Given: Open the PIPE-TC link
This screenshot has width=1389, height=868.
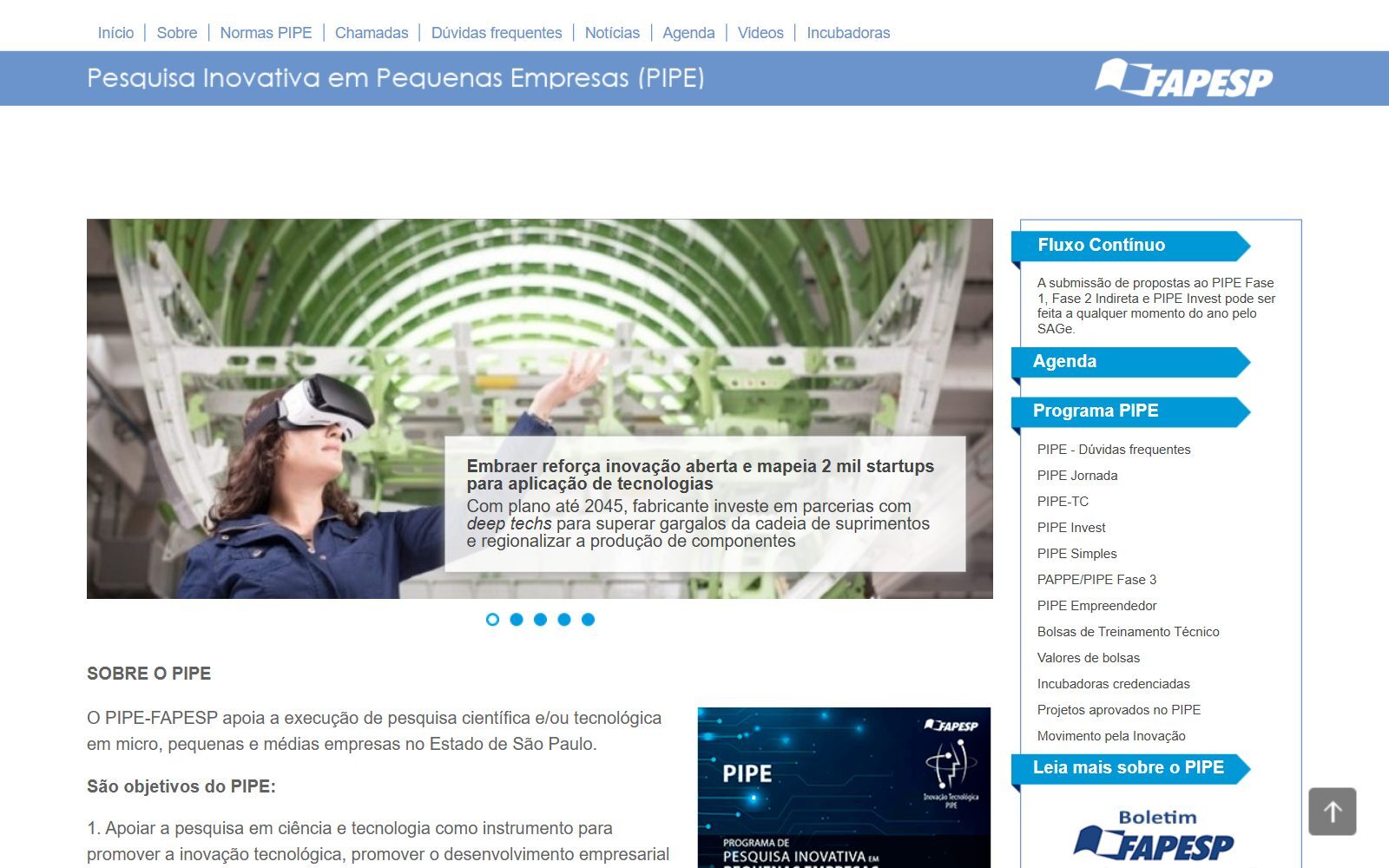Looking at the screenshot, I should [x=1063, y=502].
